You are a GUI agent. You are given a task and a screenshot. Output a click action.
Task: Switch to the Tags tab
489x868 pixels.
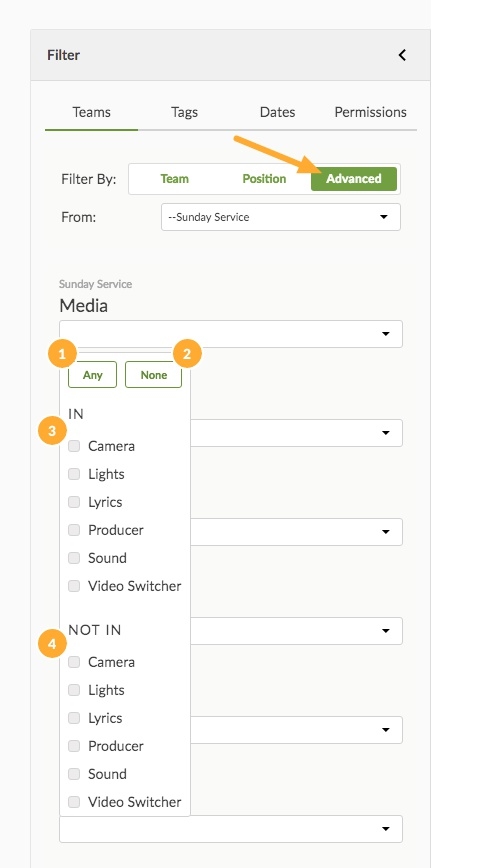point(184,112)
